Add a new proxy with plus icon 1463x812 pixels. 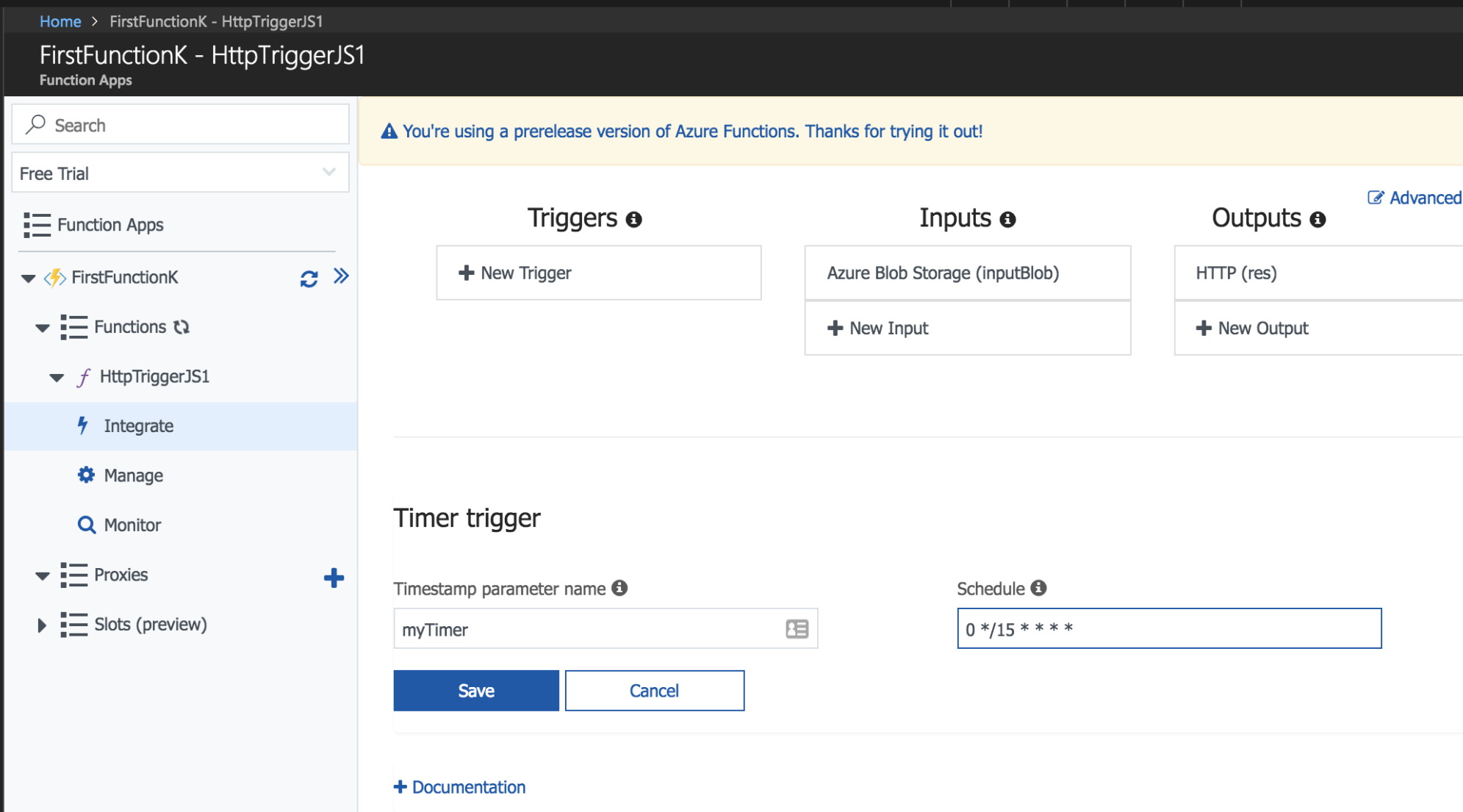coord(334,578)
